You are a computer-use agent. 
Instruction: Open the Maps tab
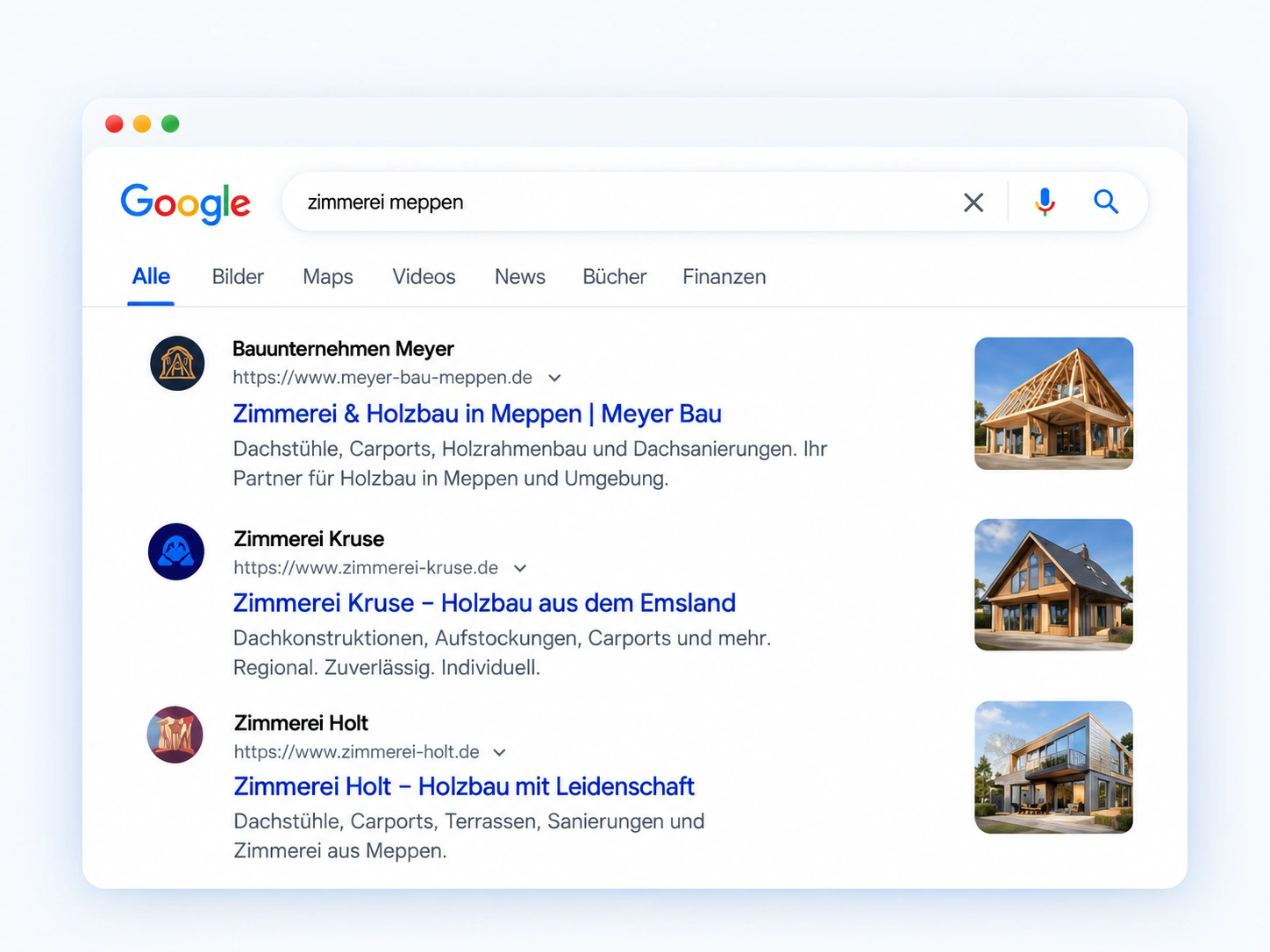(x=328, y=277)
